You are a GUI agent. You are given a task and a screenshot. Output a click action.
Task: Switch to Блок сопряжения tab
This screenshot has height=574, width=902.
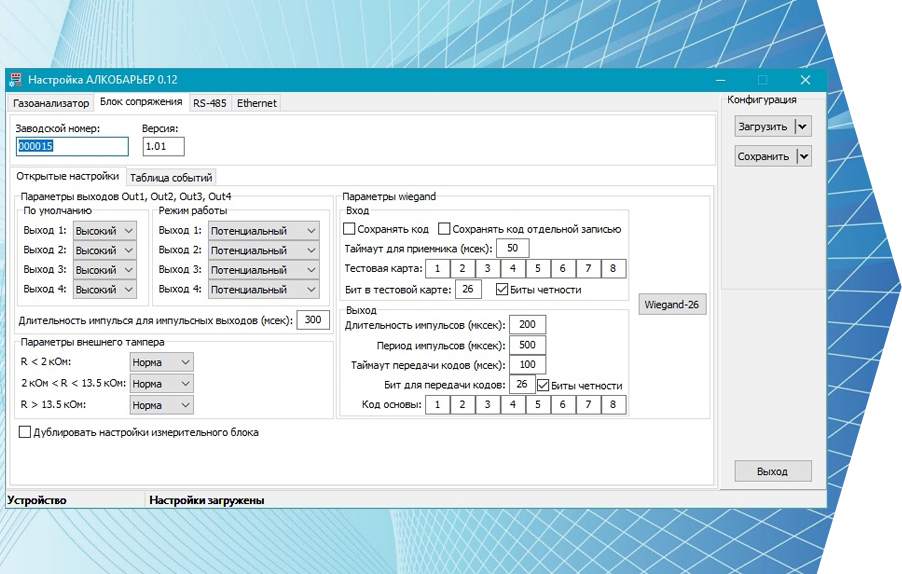pyautogui.click(x=141, y=102)
